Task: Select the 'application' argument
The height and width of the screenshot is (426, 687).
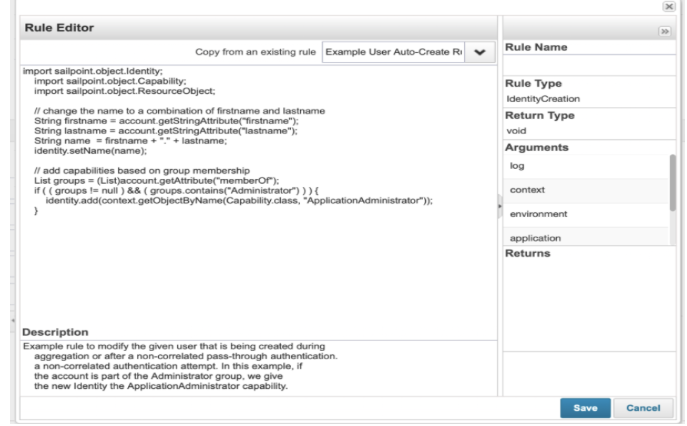Action: (x=586, y=237)
